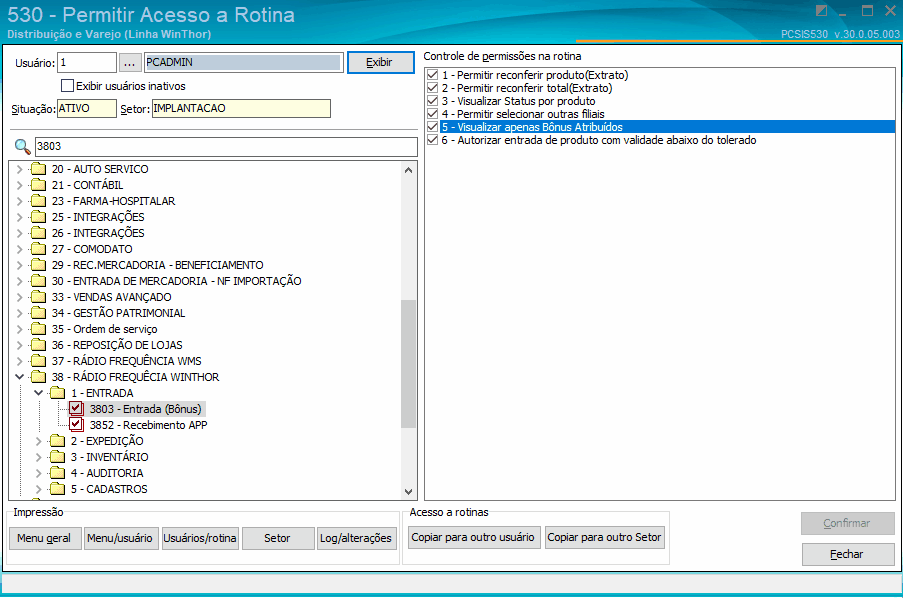Image resolution: width=903 pixels, height=598 pixels.
Task: Click the Menu geral print button
Action: coord(44,538)
